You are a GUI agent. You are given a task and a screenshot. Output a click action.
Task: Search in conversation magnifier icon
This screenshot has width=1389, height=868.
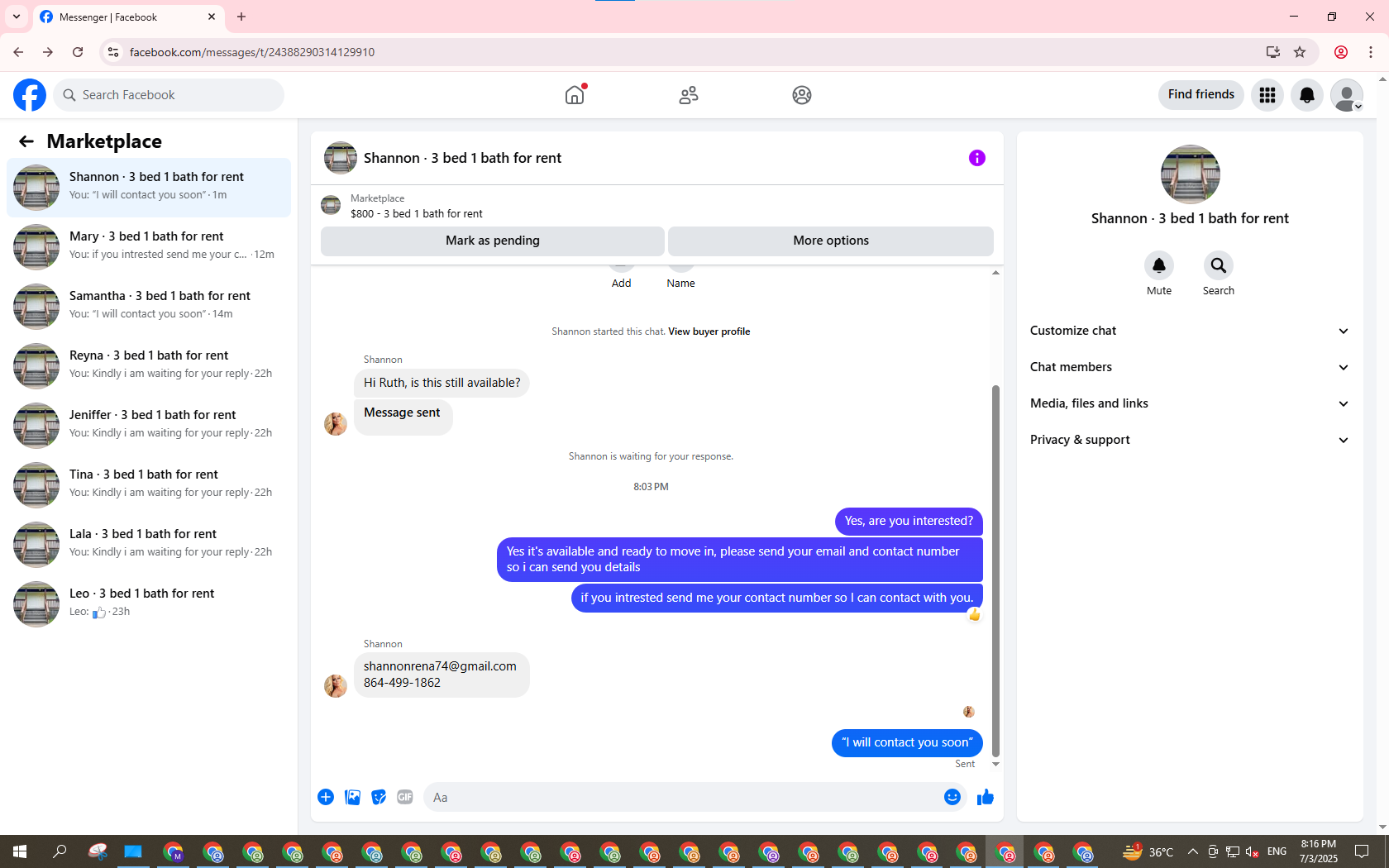click(1219, 265)
